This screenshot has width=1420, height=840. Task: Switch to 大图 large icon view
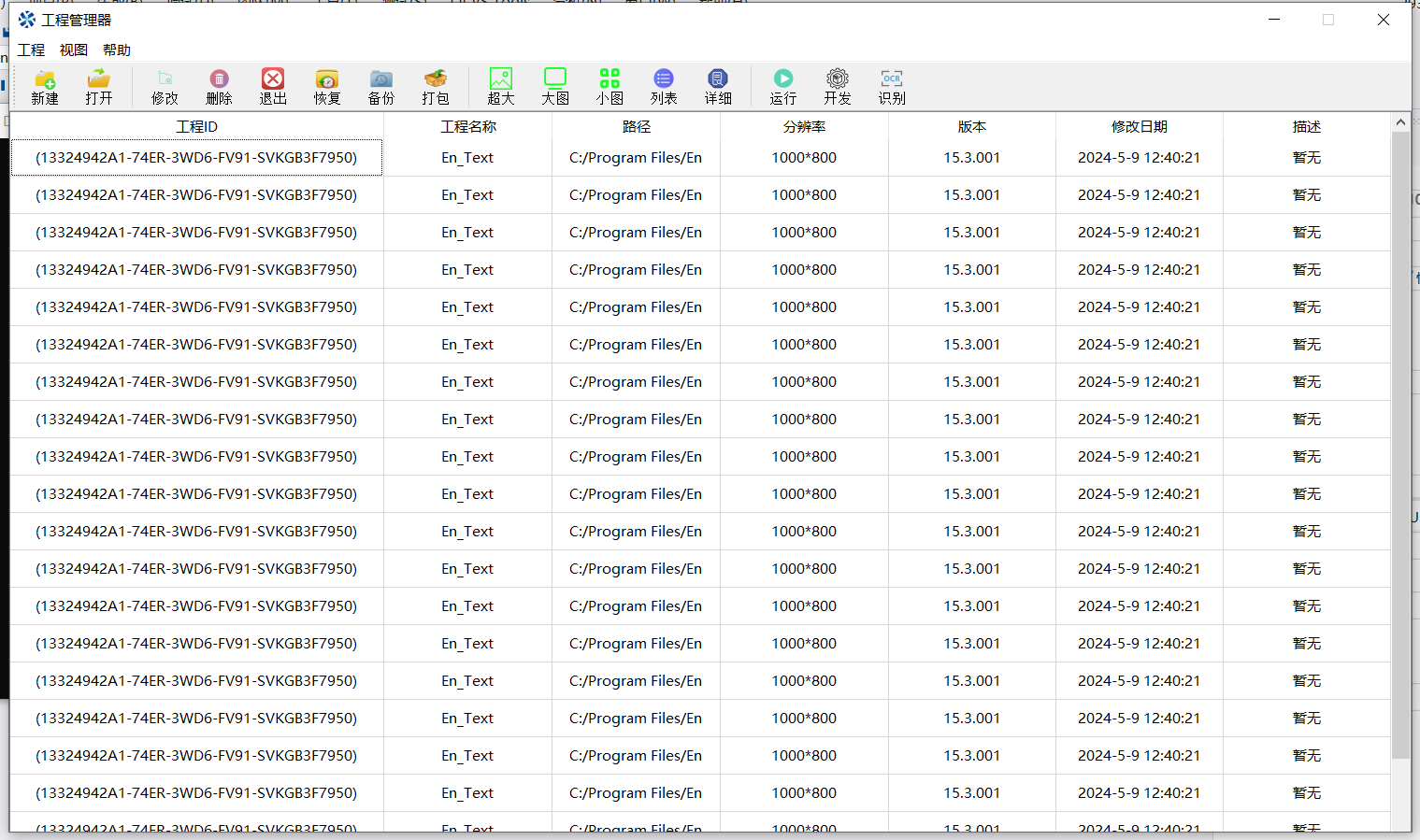click(x=555, y=86)
